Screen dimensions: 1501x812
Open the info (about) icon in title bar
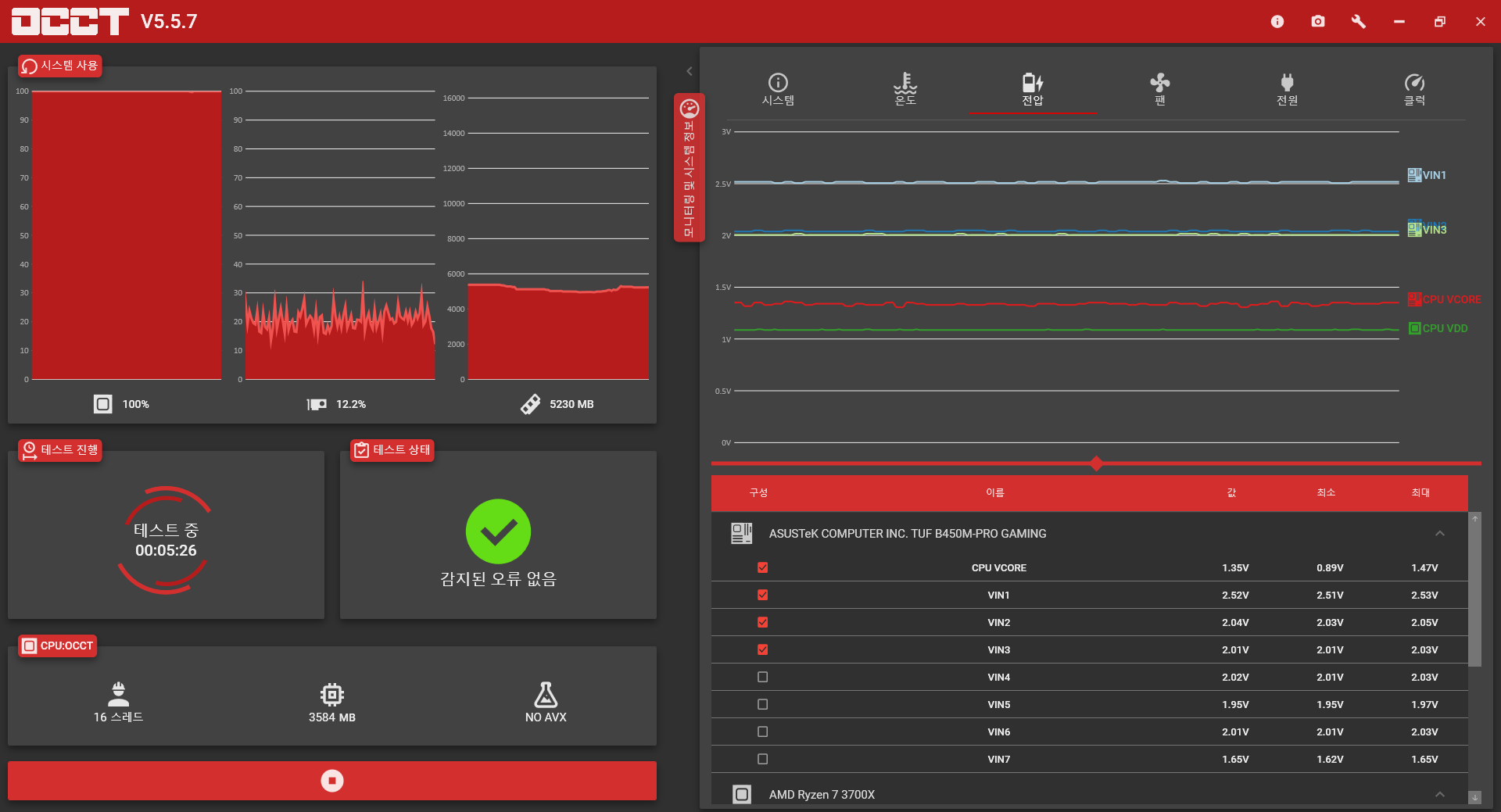click(1277, 22)
